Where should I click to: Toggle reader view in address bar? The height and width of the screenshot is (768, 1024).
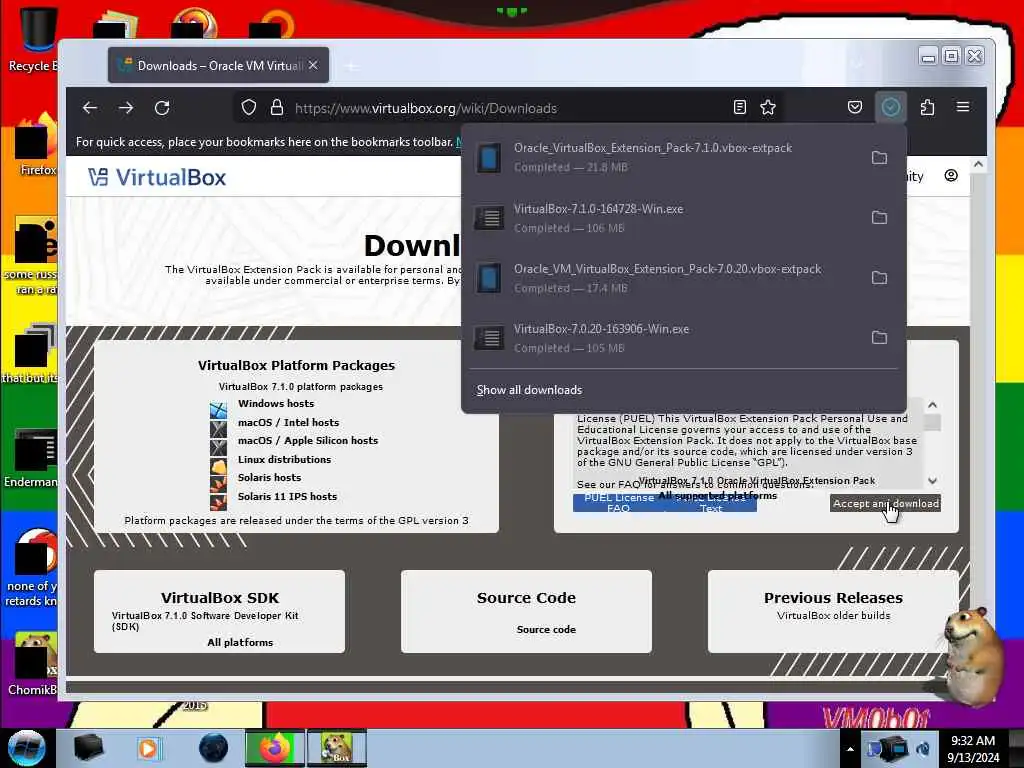[739, 108]
